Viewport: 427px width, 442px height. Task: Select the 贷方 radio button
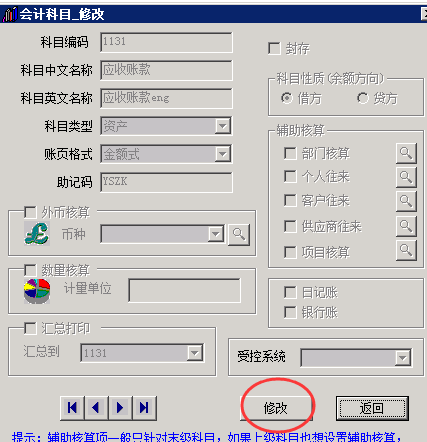pos(362,98)
